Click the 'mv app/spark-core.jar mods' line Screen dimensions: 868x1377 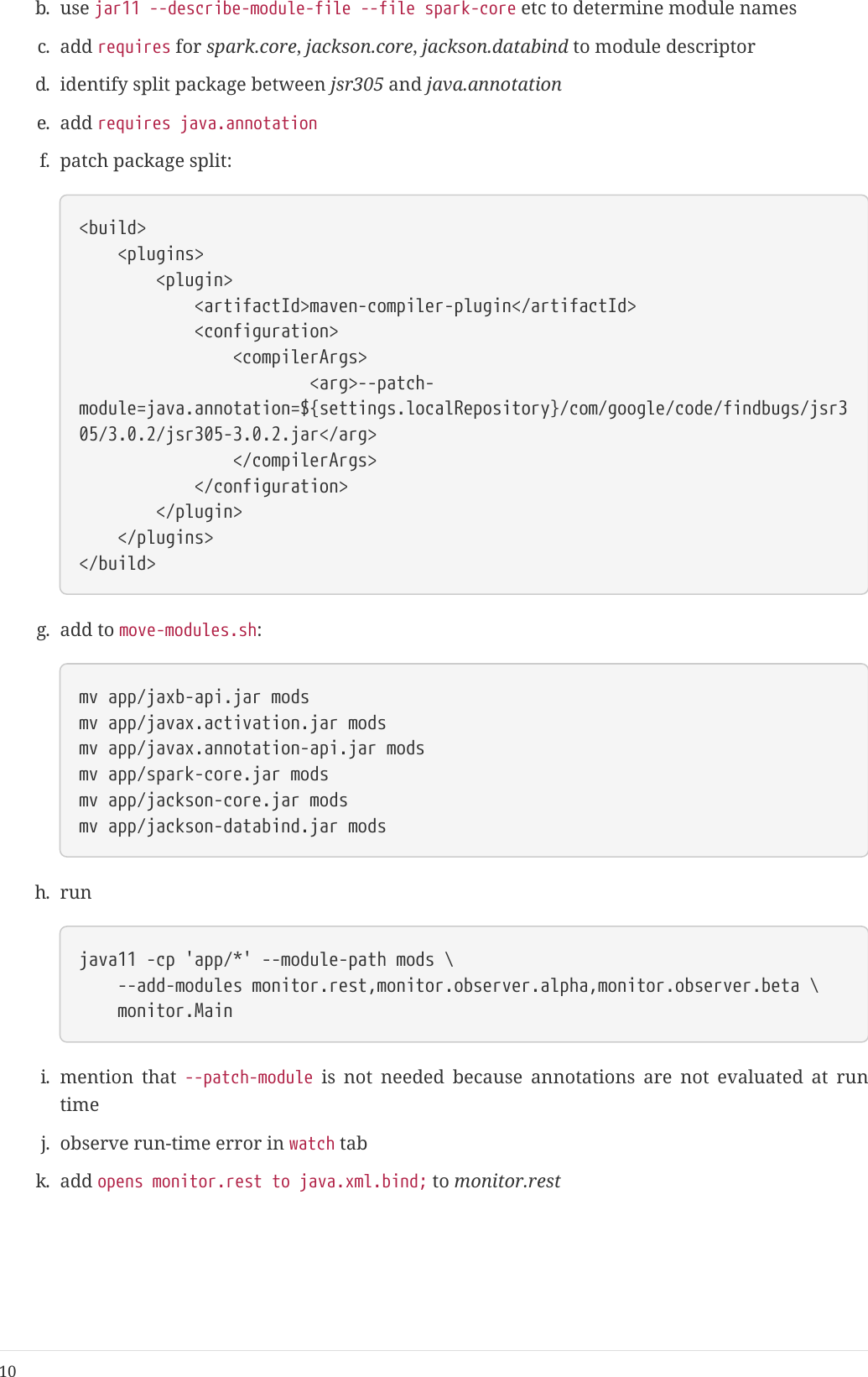tap(203, 775)
